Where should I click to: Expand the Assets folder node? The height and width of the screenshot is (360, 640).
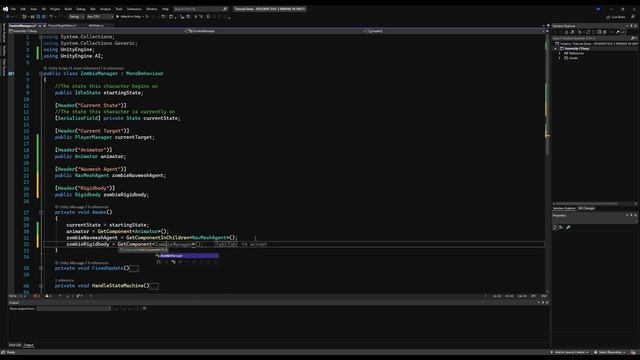point(560,58)
